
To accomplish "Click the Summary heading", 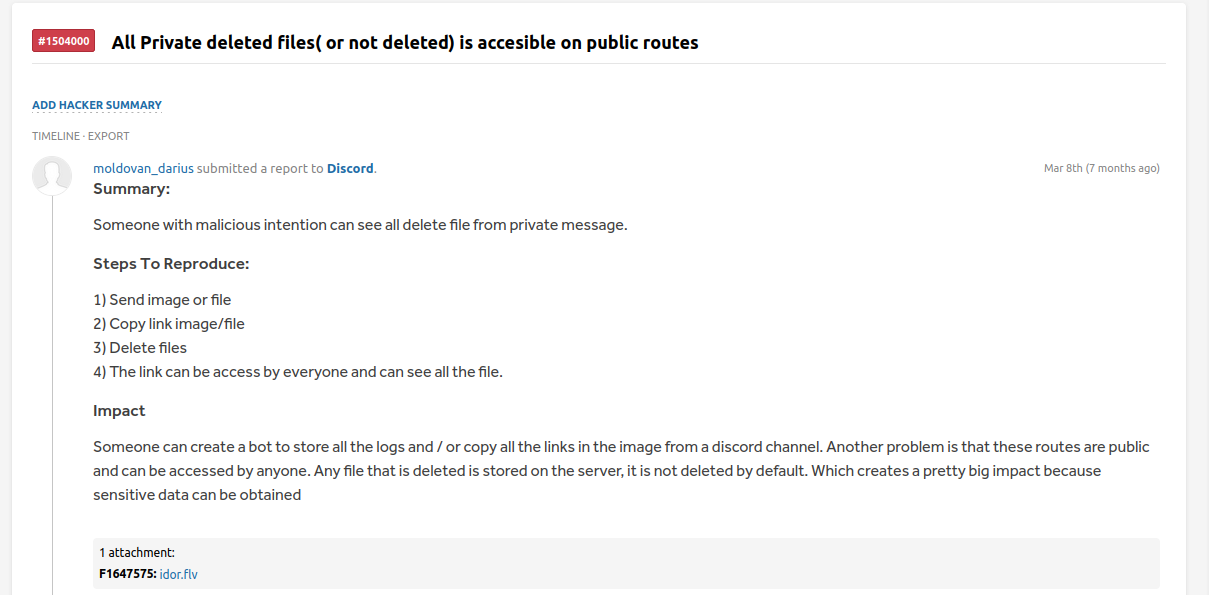I will tap(131, 188).
